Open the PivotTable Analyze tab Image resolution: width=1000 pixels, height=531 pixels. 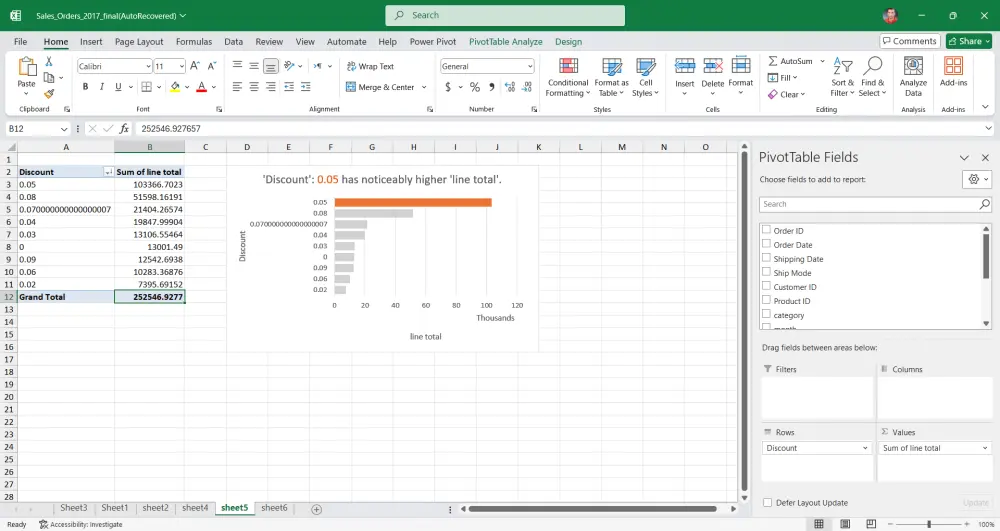click(506, 41)
